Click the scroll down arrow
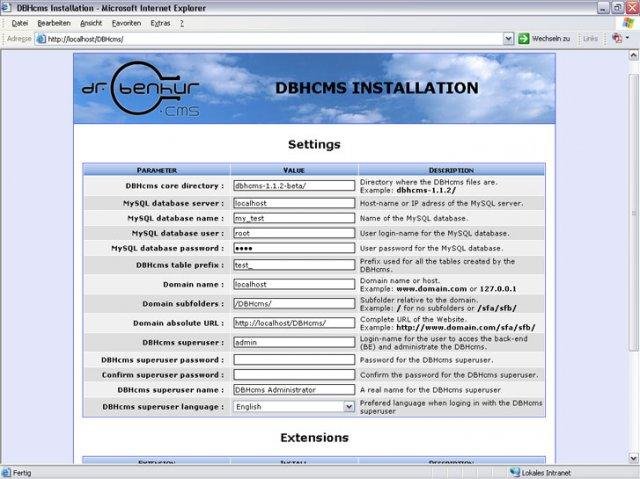Screen dimensions: 640x479 pos(633,457)
